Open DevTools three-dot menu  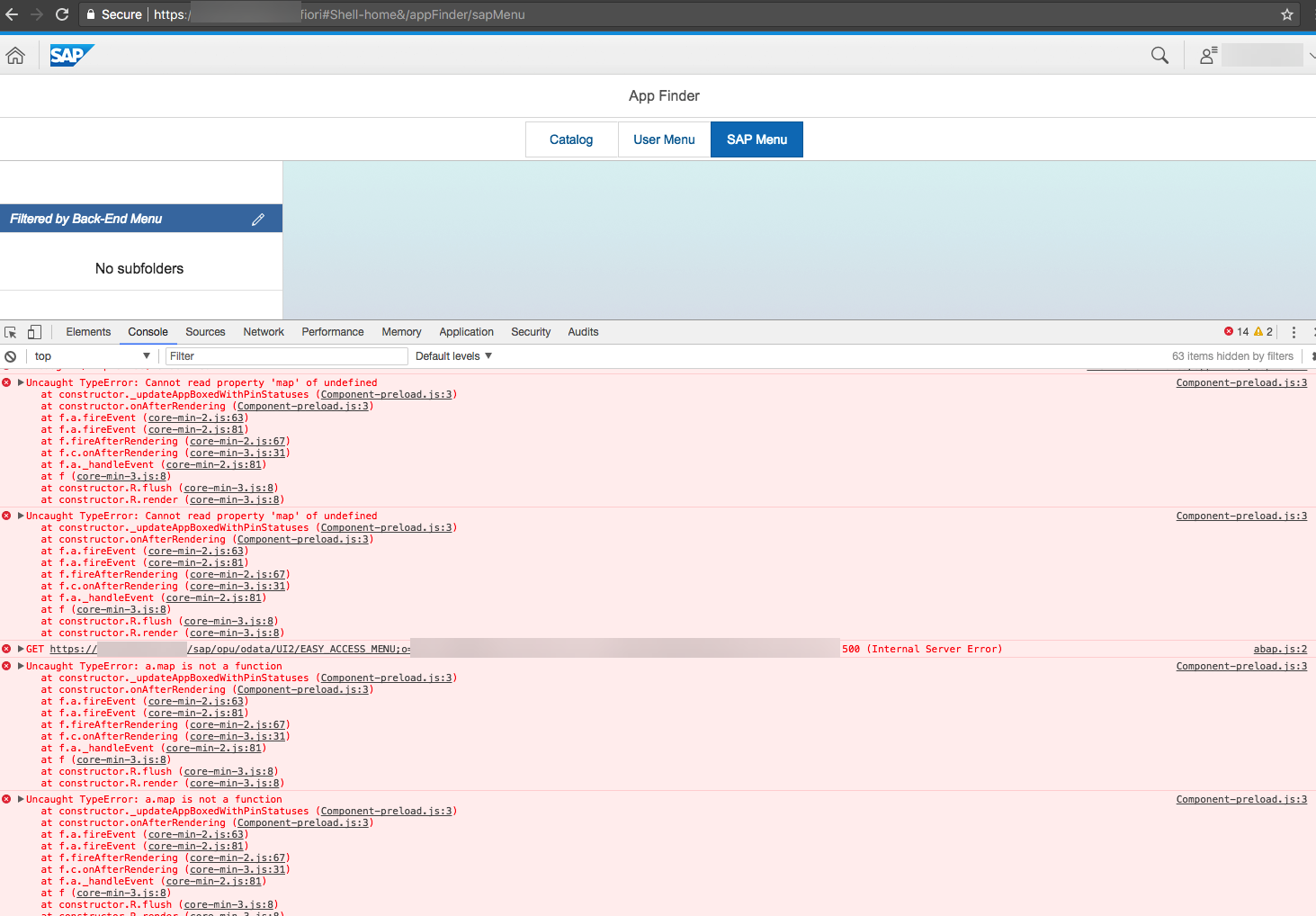pyautogui.click(x=1294, y=332)
